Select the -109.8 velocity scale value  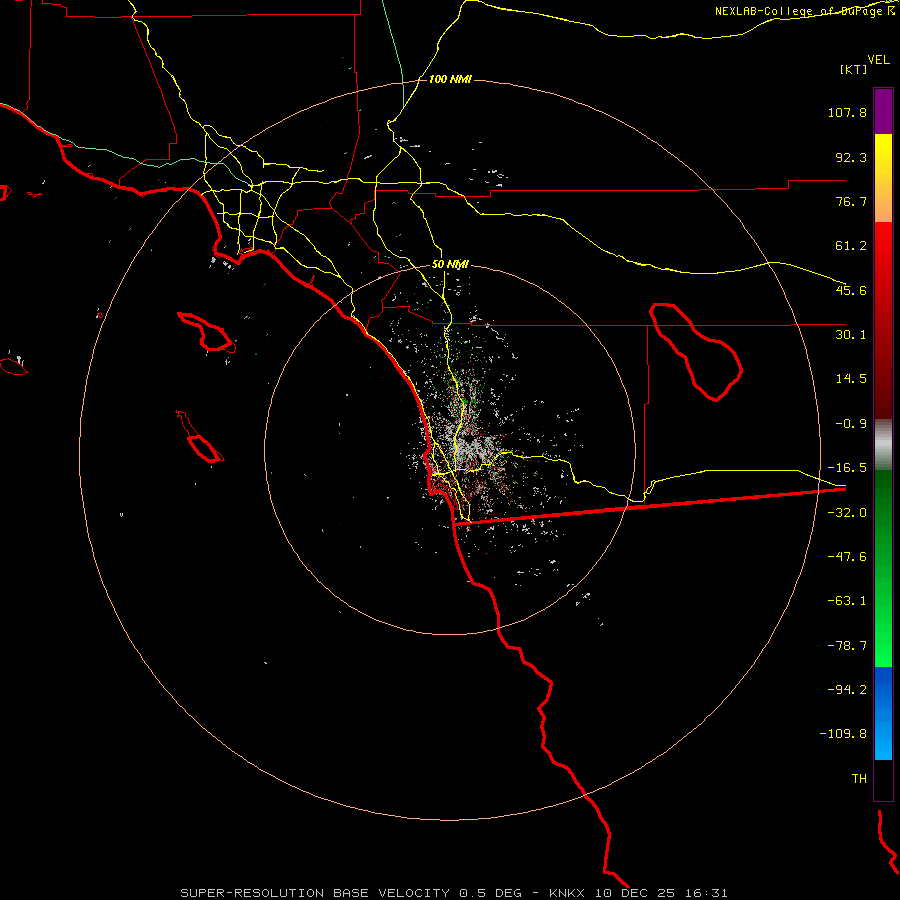(843, 734)
